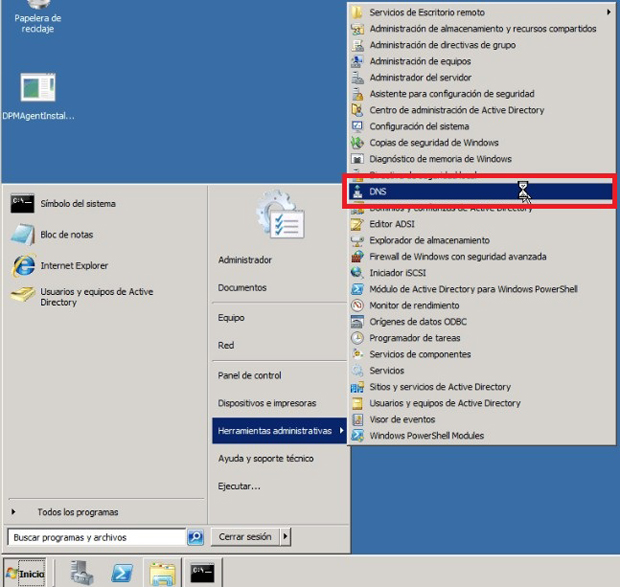The image size is (620, 587).
Task: Click Centro de administración de Active Directory icon
Action: pyautogui.click(x=357, y=110)
